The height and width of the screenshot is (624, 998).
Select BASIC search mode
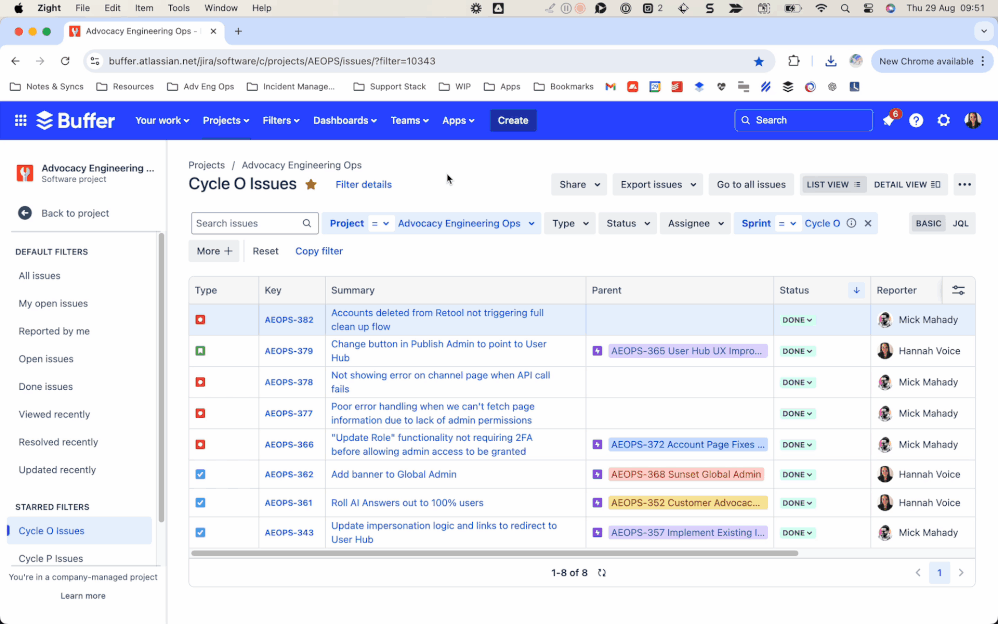(x=928, y=223)
